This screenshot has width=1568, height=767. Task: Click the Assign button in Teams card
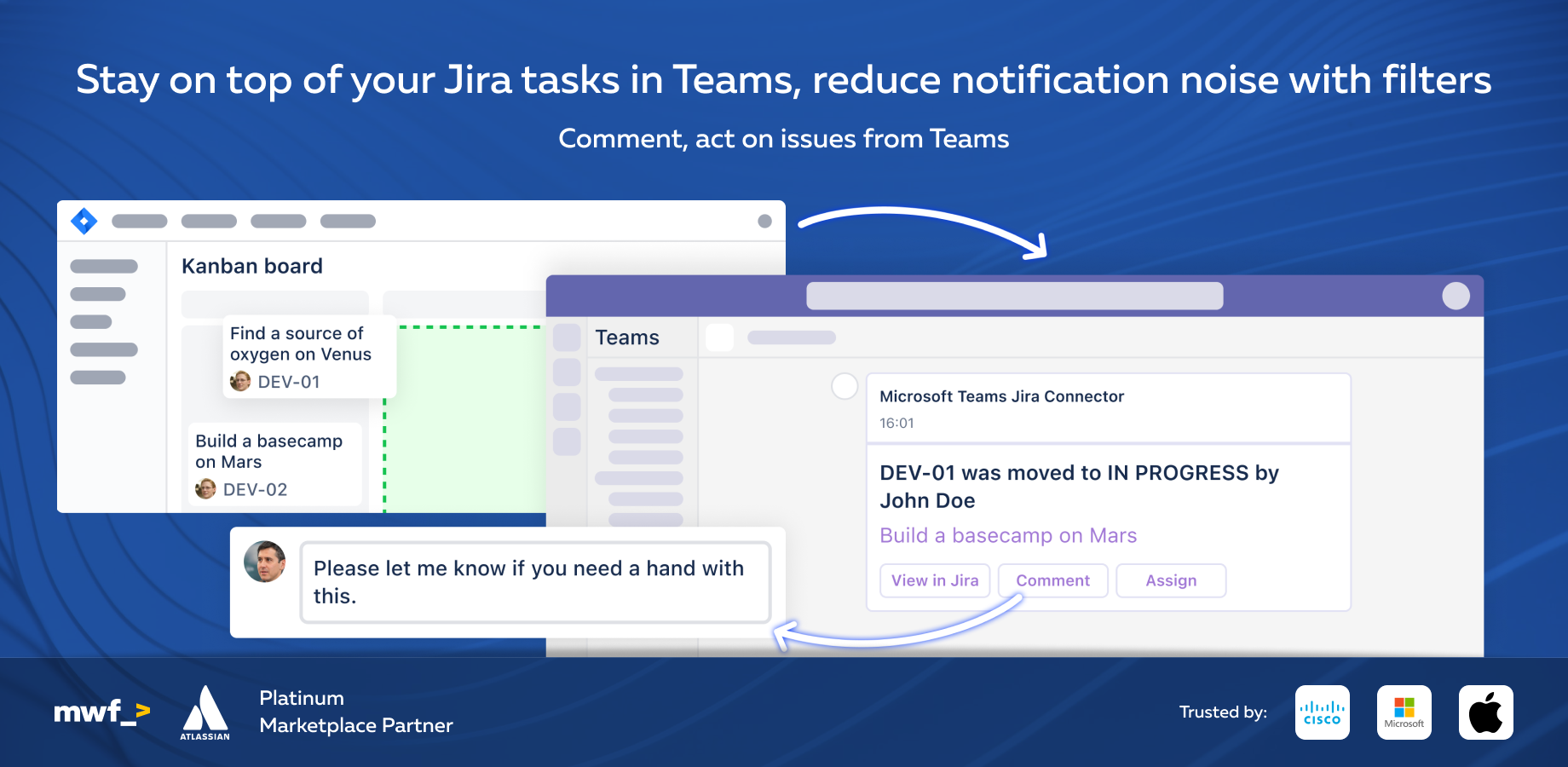pyautogui.click(x=1171, y=580)
